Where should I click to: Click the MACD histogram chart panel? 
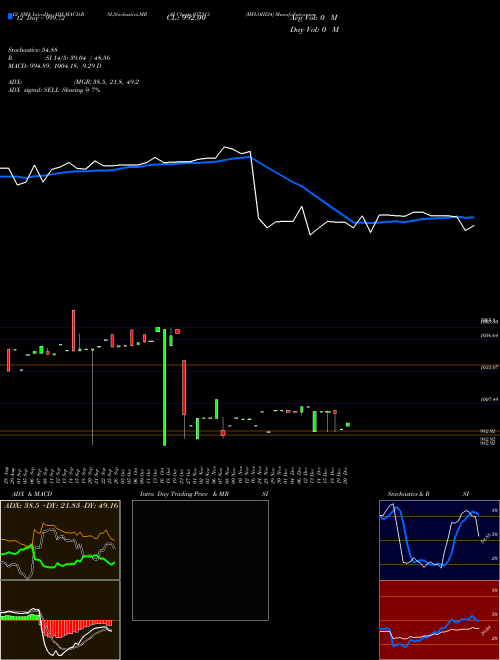tap(60, 620)
